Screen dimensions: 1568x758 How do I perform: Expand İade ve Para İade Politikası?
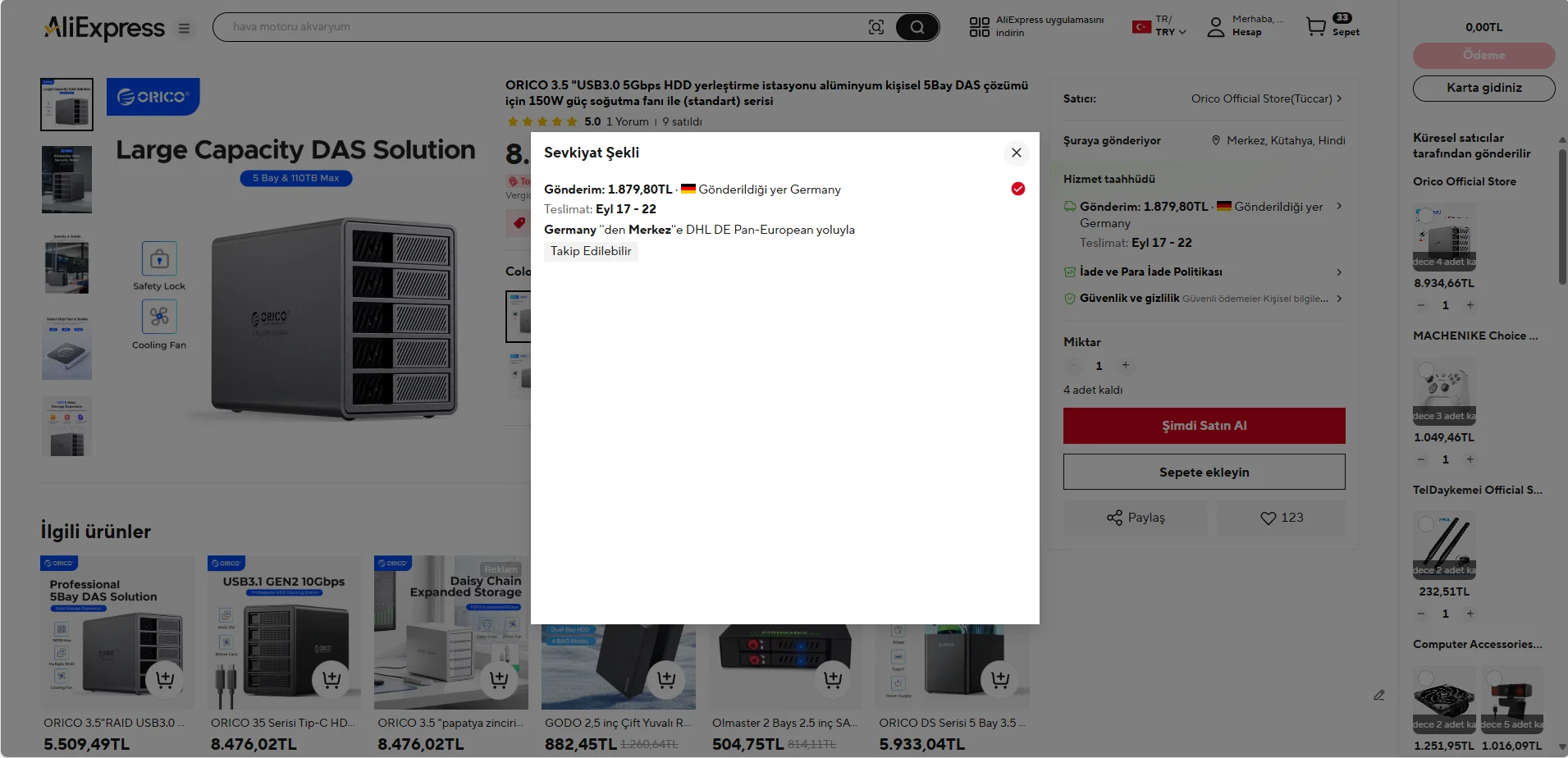[x=1339, y=272]
